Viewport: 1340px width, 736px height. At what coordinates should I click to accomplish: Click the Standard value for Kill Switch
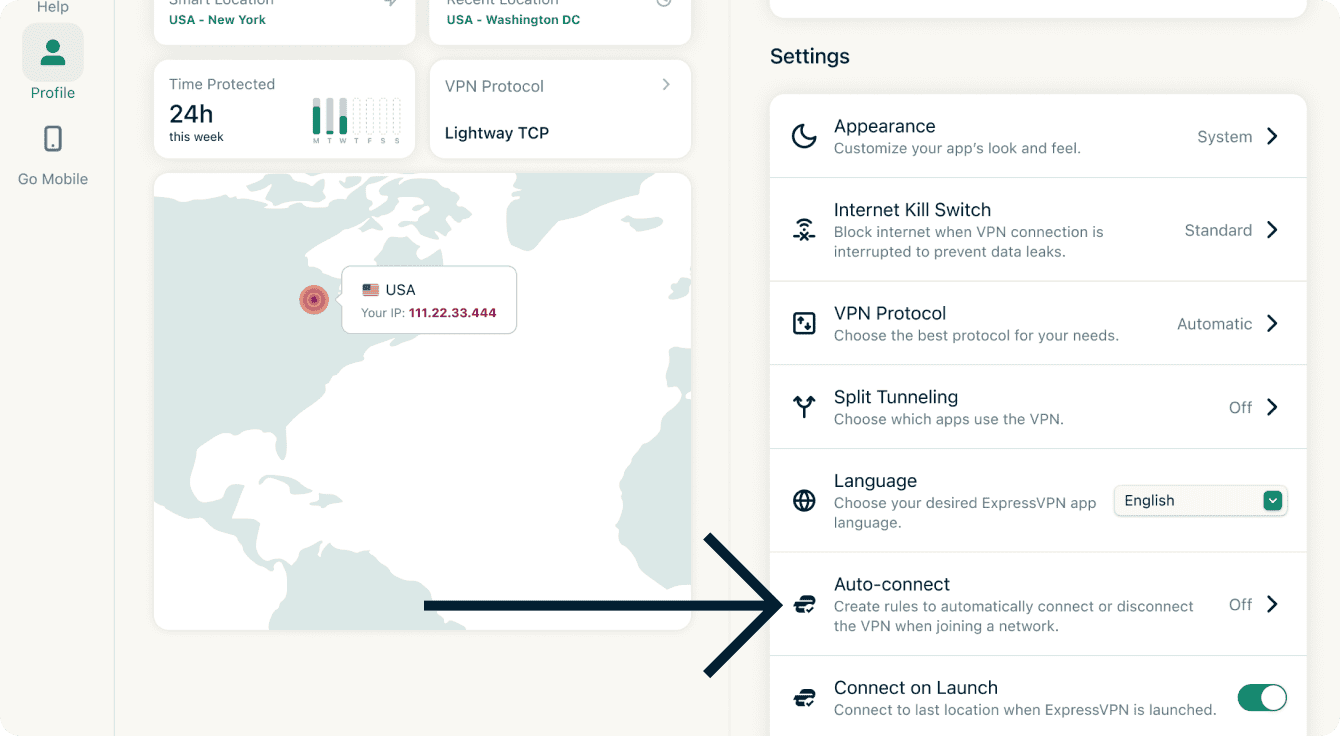pyautogui.click(x=1218, y=230)
